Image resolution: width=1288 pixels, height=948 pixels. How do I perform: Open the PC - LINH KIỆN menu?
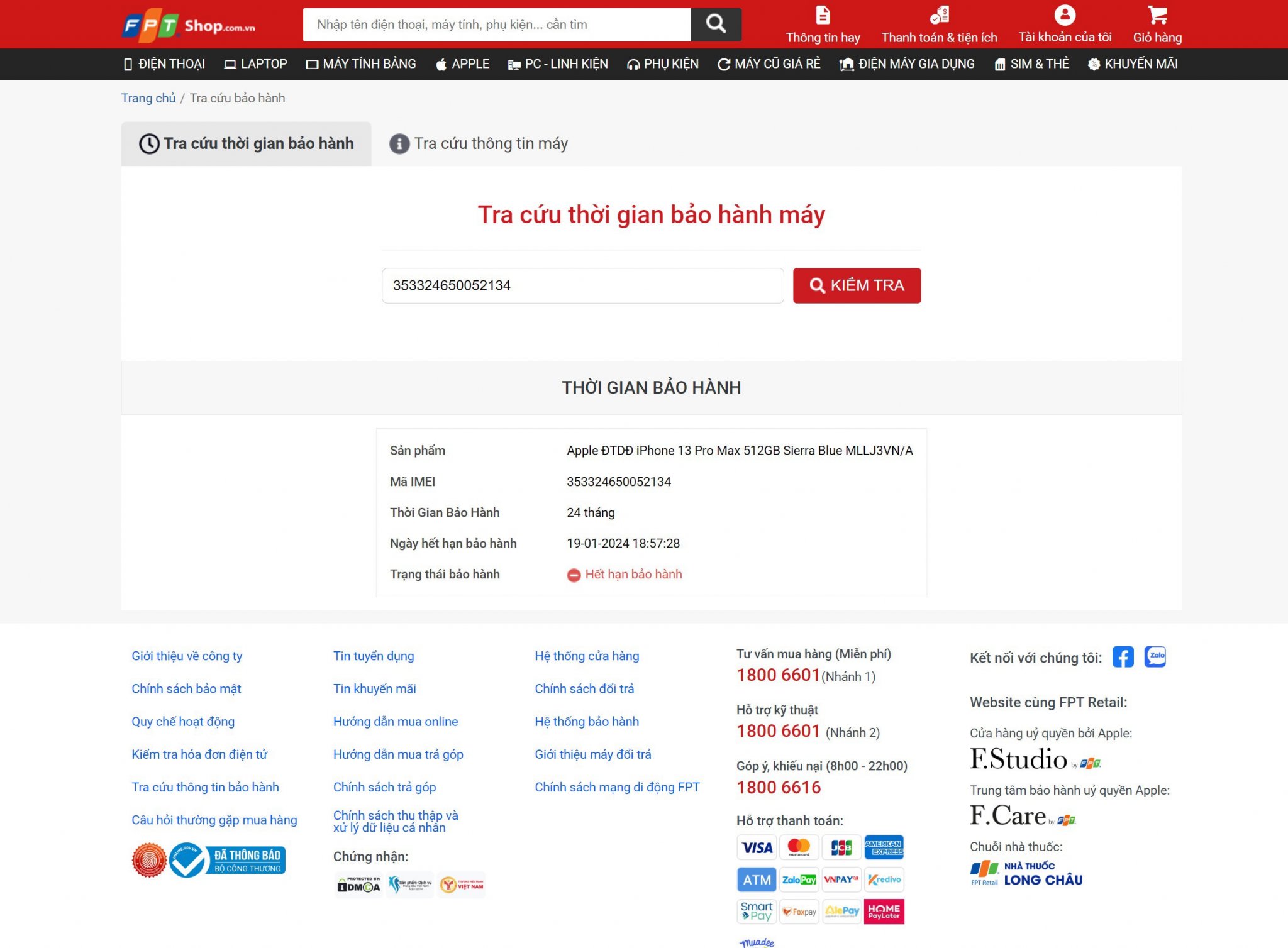558,64
